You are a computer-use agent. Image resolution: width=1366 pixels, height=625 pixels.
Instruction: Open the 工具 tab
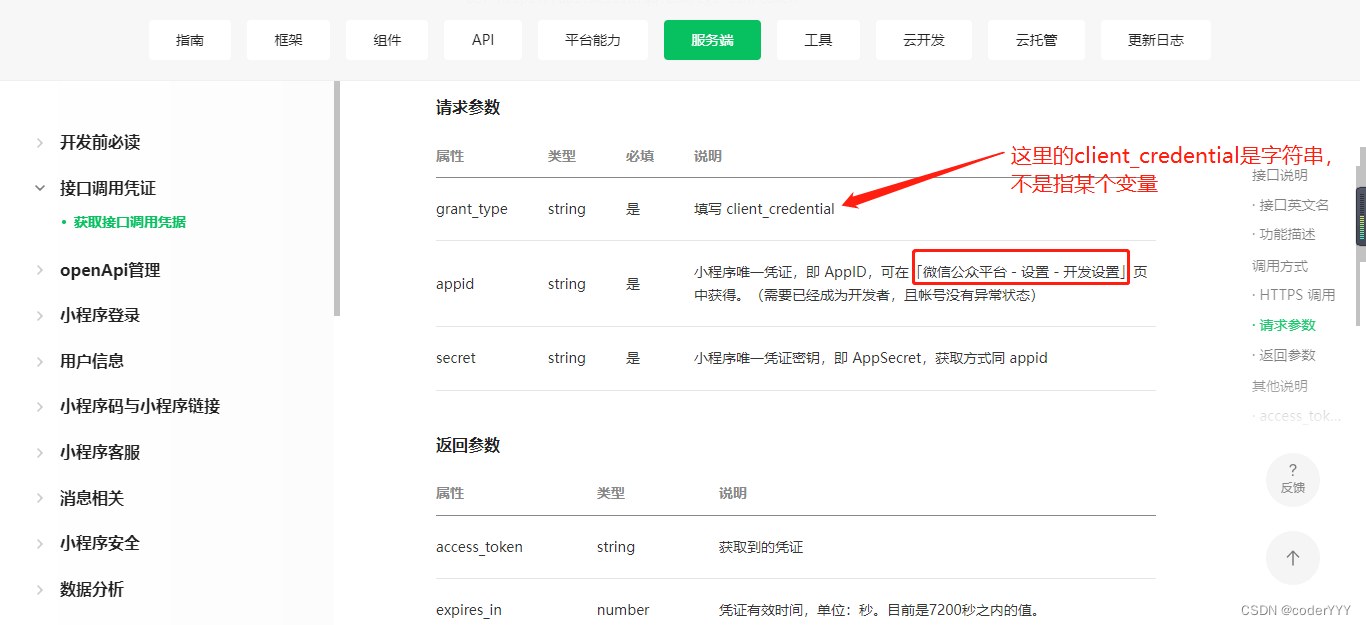click(818, 40)
